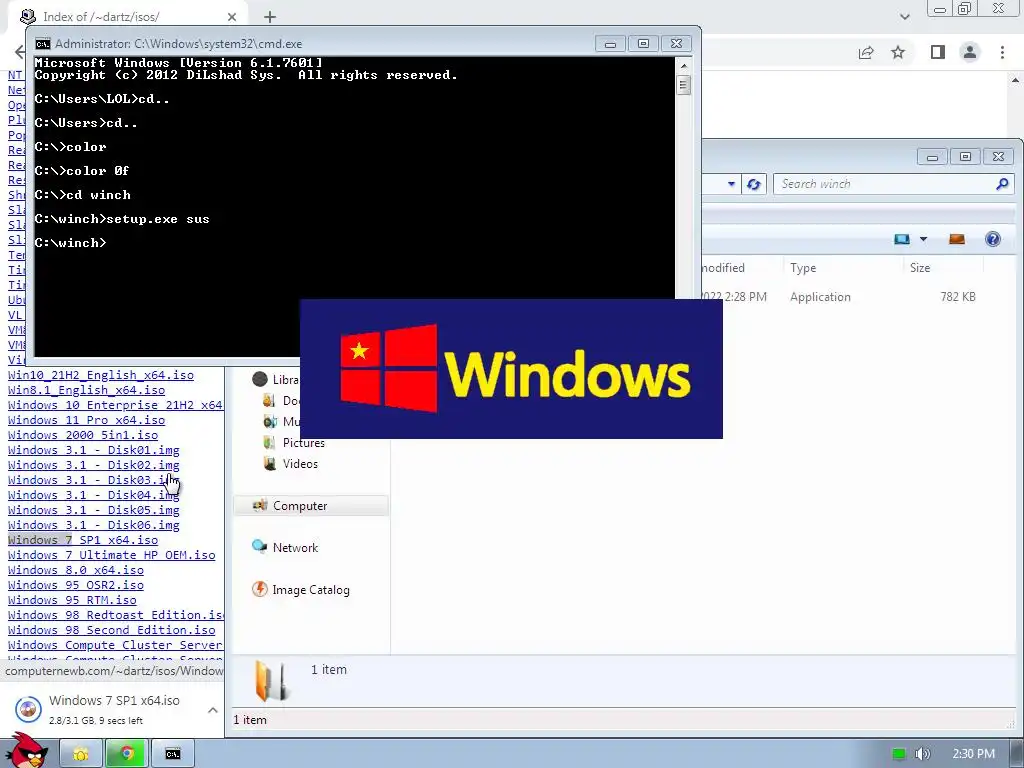Open Windows 95 OSR2.iso link
This screenshot has width=1024, height=768.
click(x=76, y=585)
